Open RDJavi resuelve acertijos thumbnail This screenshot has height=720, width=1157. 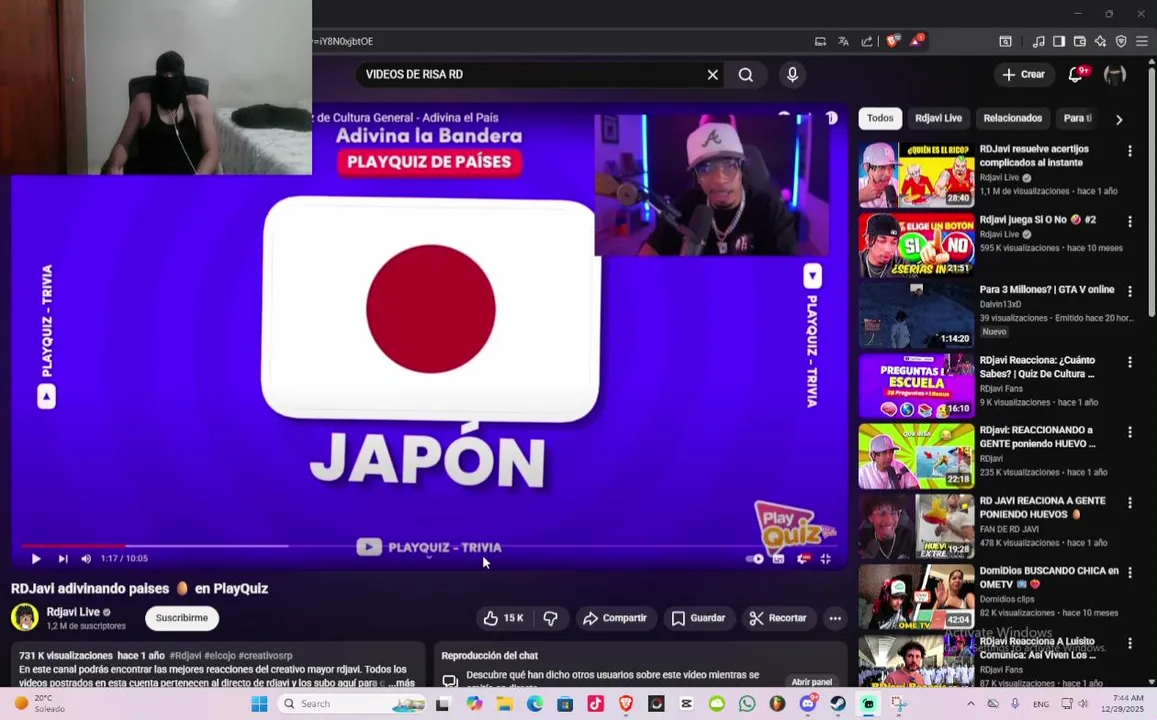click(916, 175)
